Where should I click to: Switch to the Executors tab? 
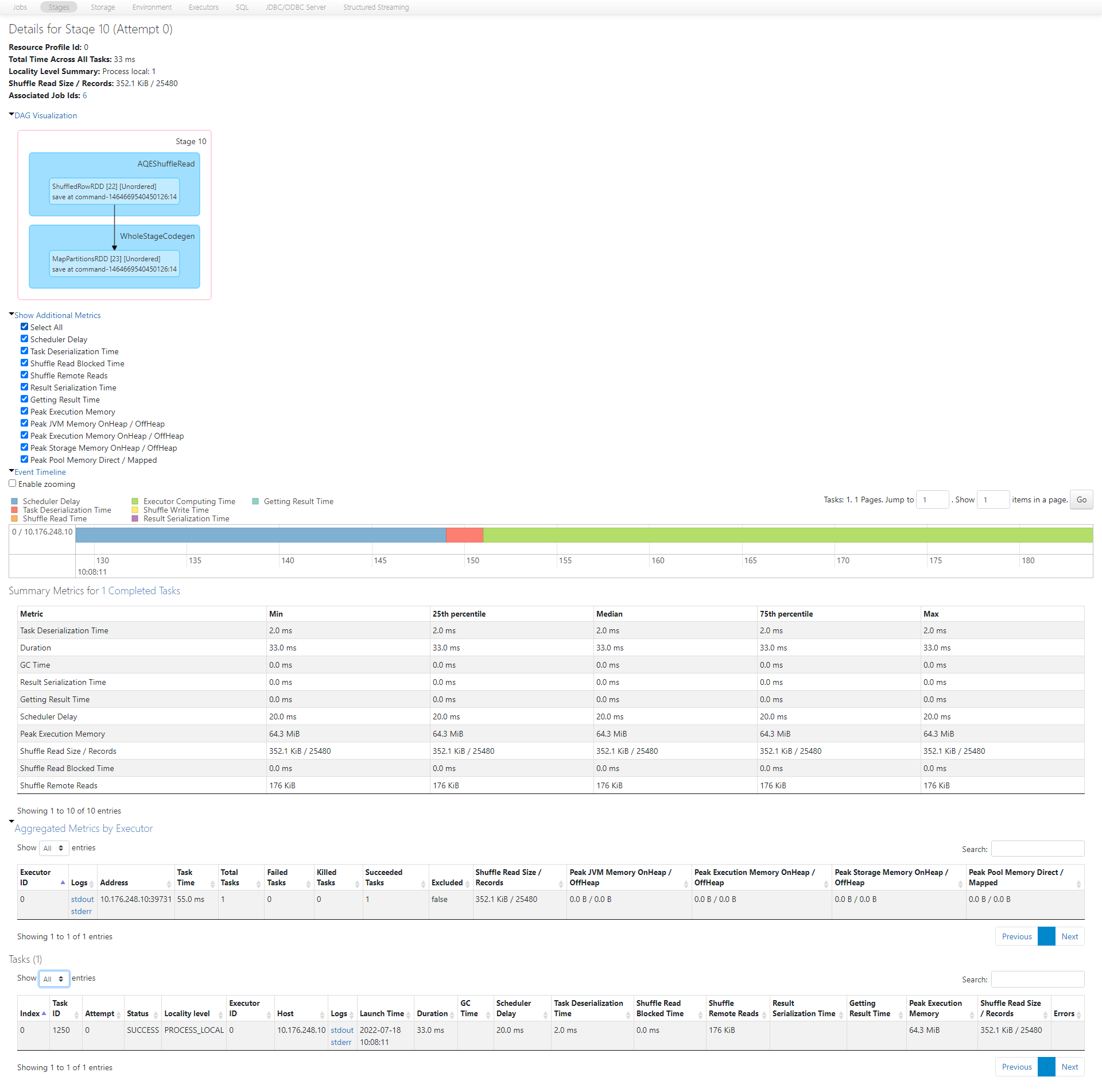coord(203,7)
